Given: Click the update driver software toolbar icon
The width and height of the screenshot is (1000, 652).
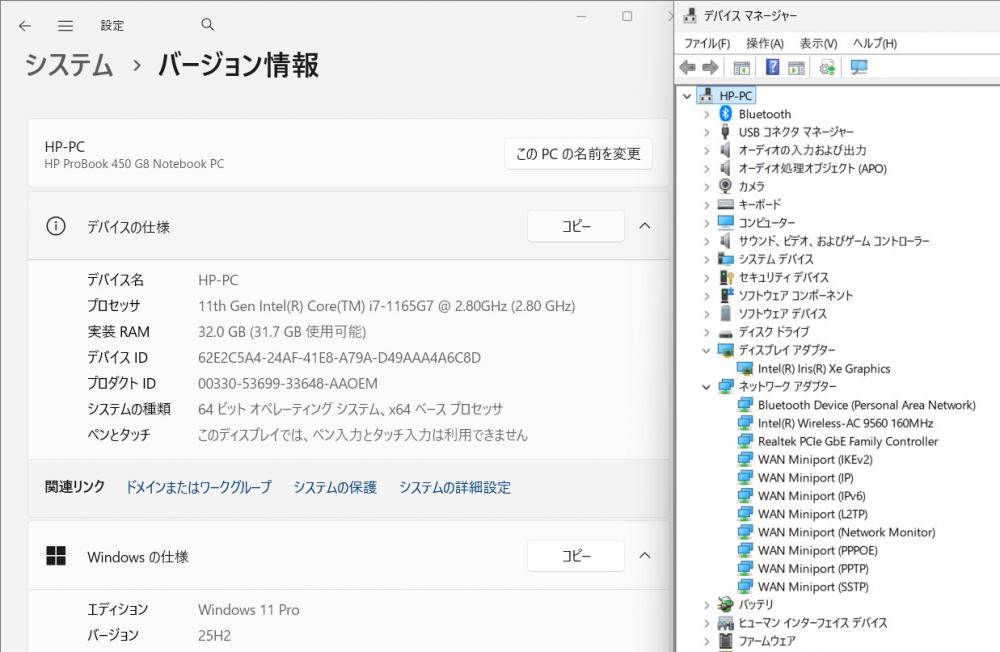Looking at the screenshot, I should 827,67.
